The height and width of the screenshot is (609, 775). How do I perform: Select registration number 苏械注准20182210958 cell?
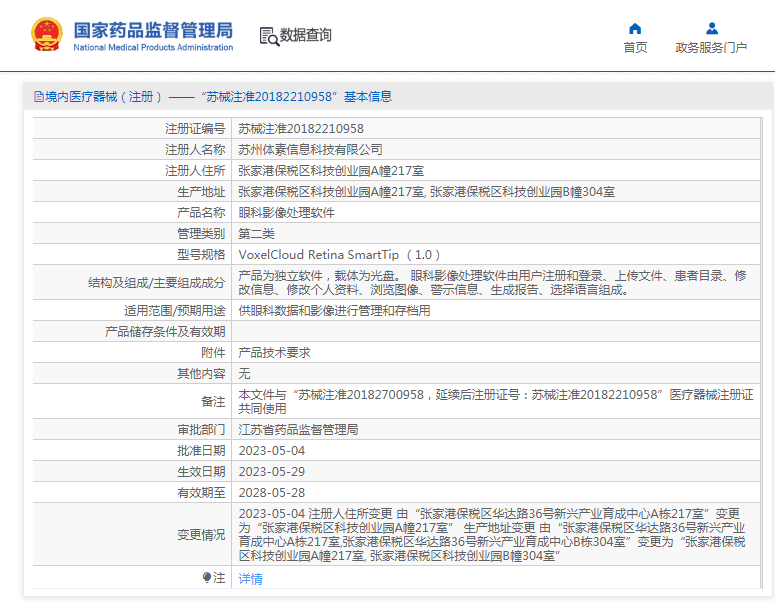click(x=301, y=129)
